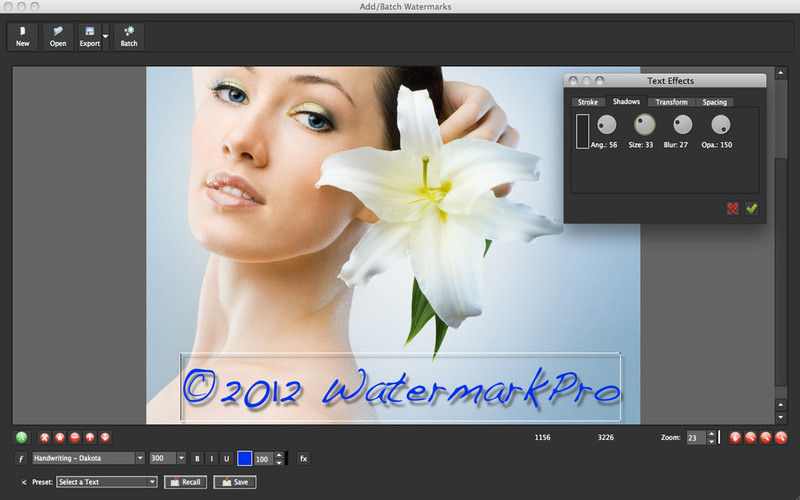The image size is (800, 500).
Task: Open a file with the Open icon
Action: [58, 37]
